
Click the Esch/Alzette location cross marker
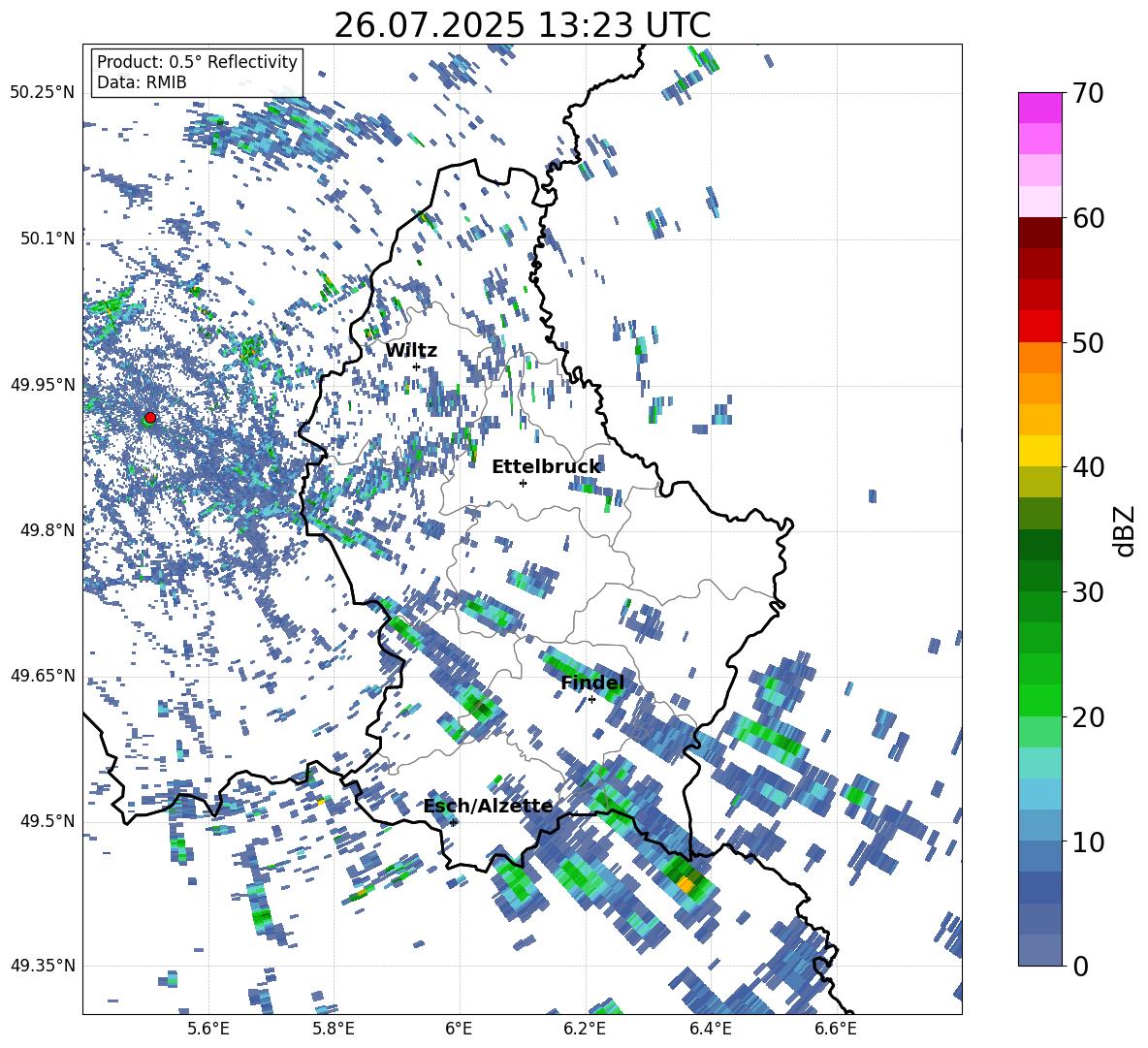point(453,822)
